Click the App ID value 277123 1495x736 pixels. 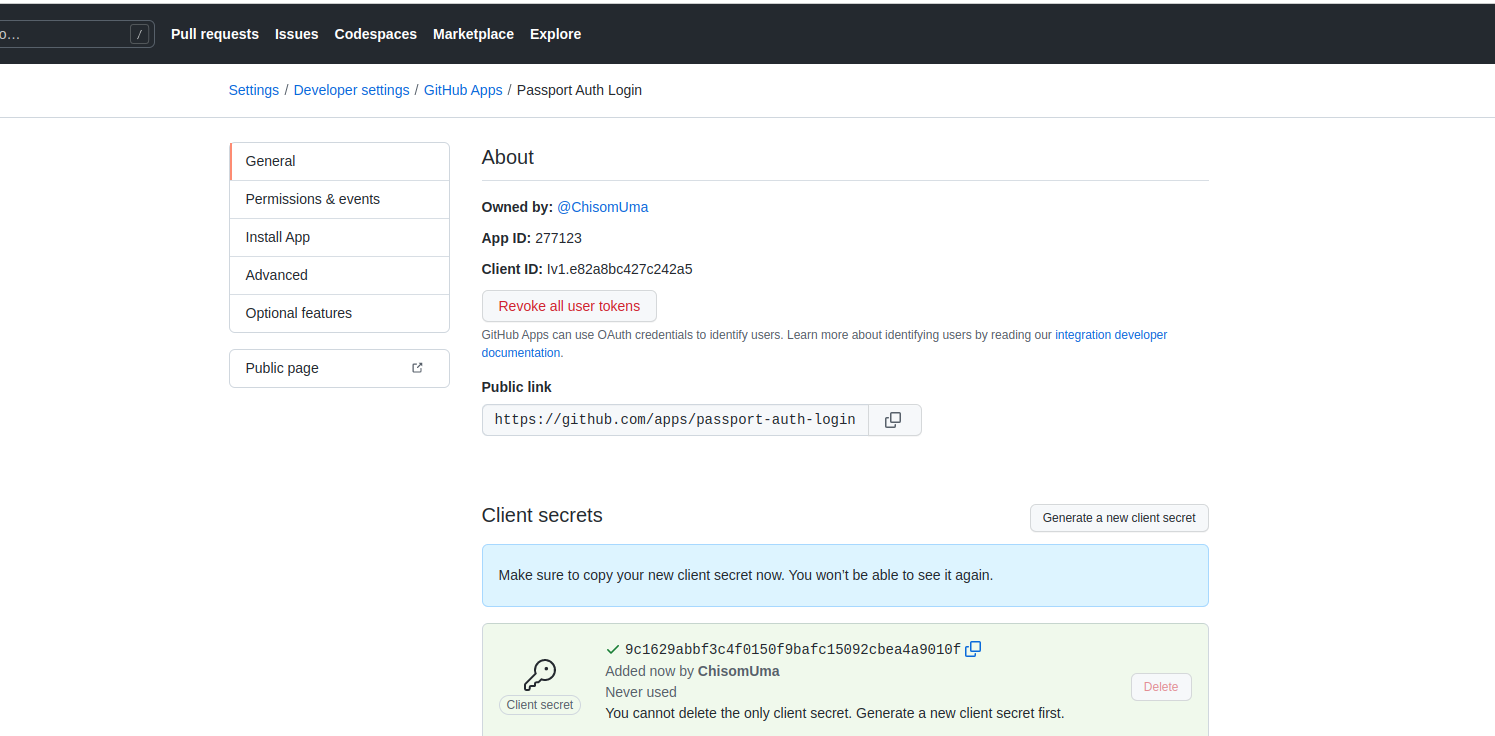(x=558, y=238)
